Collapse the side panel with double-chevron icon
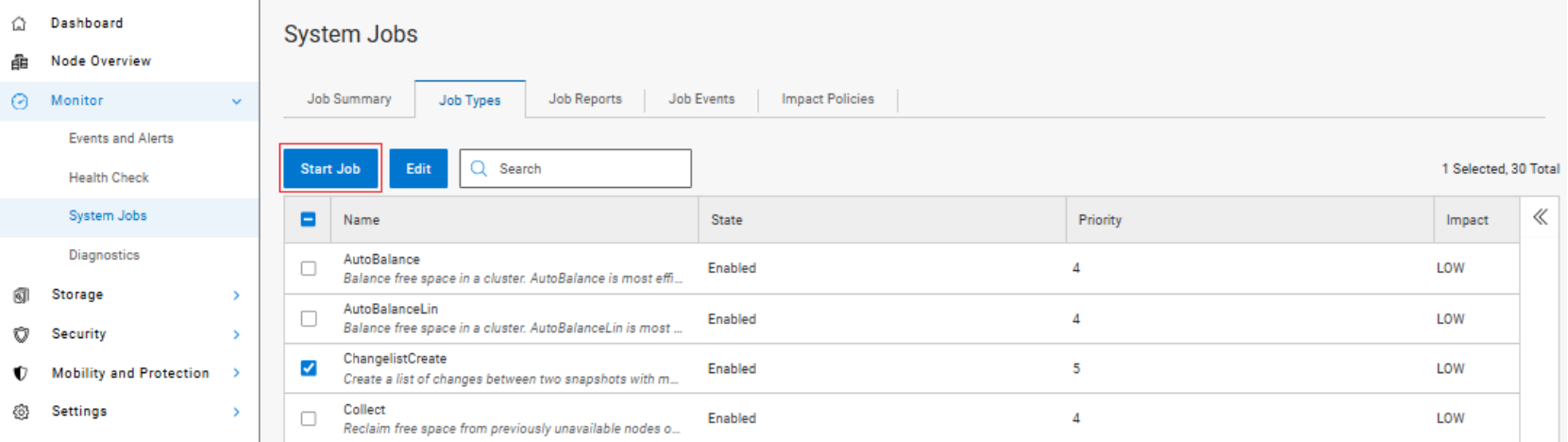1568x442 pixels. (1540, 217)
